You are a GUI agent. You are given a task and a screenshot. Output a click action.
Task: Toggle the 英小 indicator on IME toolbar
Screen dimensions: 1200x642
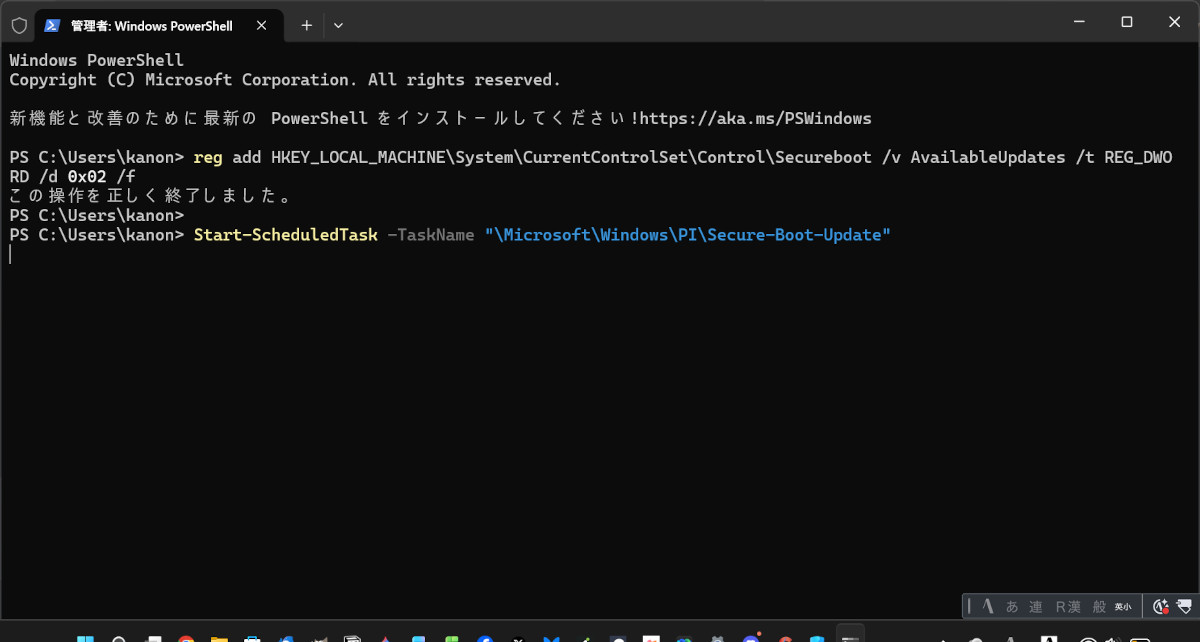(1123, 606)
